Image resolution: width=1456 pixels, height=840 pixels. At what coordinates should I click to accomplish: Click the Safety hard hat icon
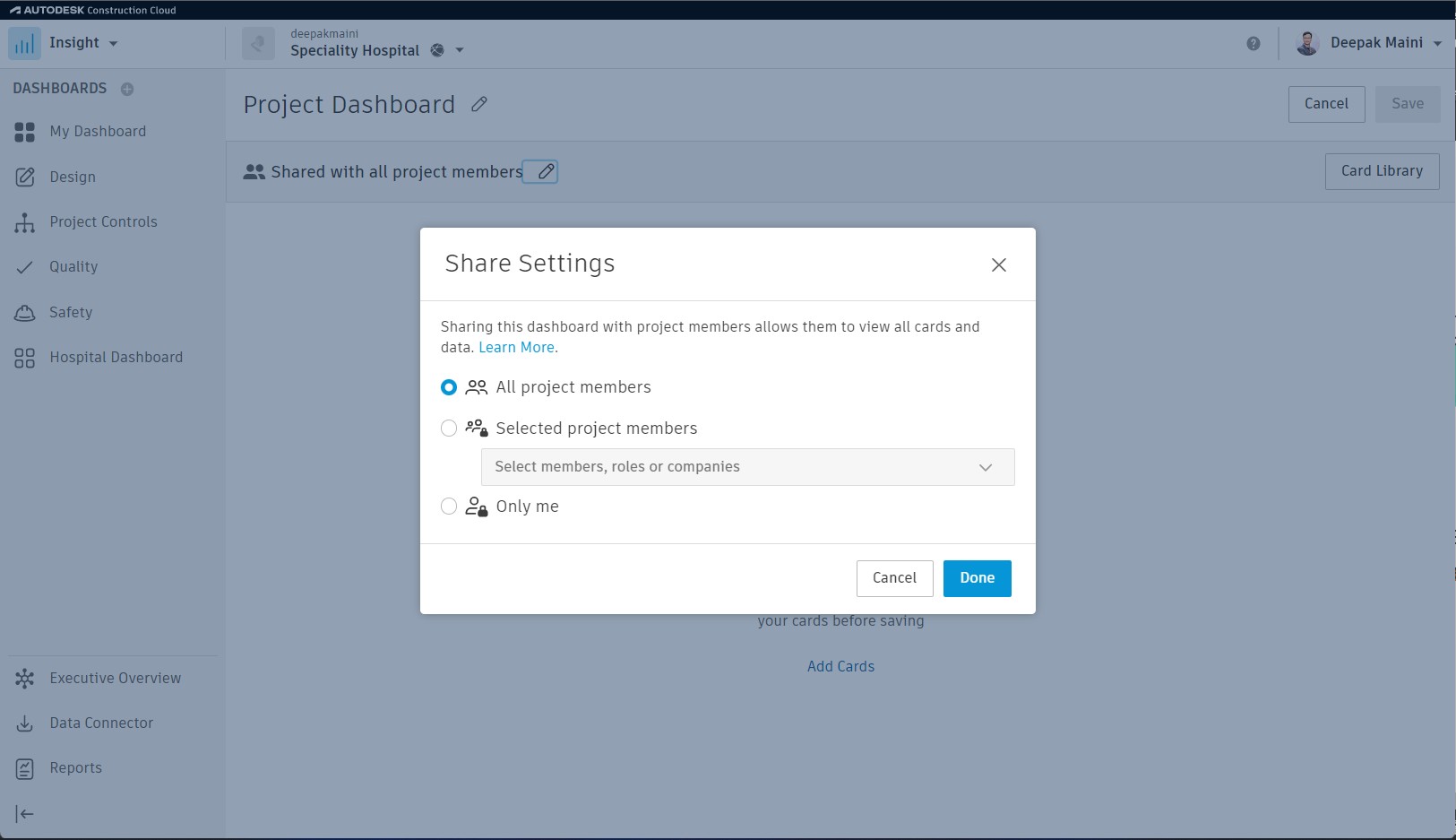pos(25,313)
